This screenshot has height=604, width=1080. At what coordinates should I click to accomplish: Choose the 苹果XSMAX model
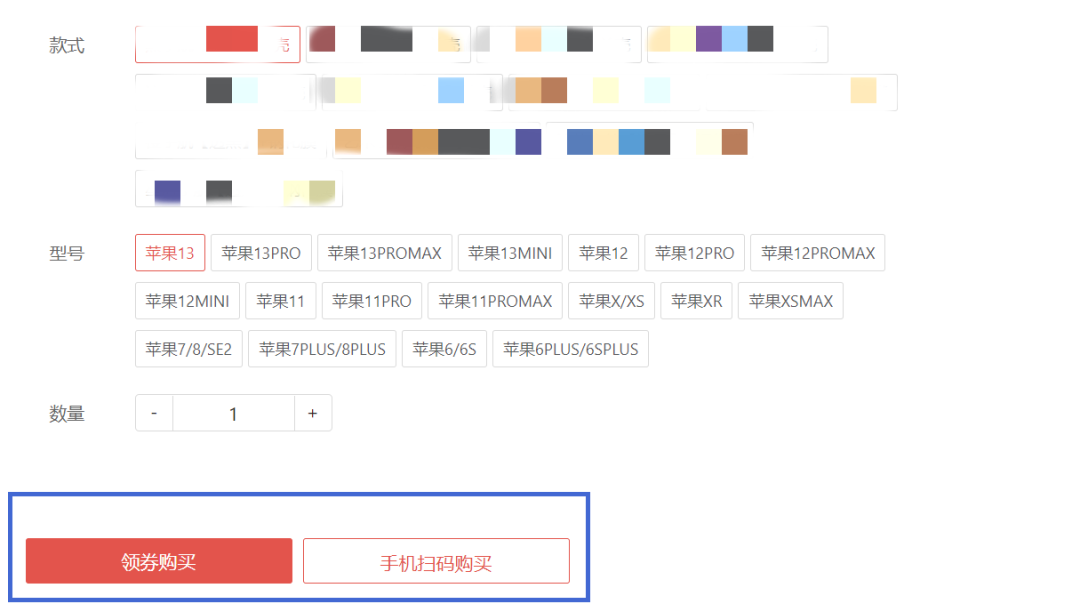[791, 301]
